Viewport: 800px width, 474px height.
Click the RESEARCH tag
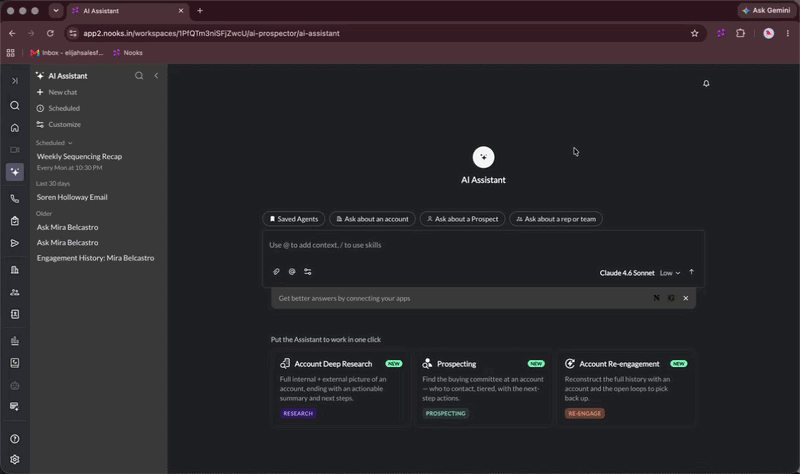click(298, 414)
